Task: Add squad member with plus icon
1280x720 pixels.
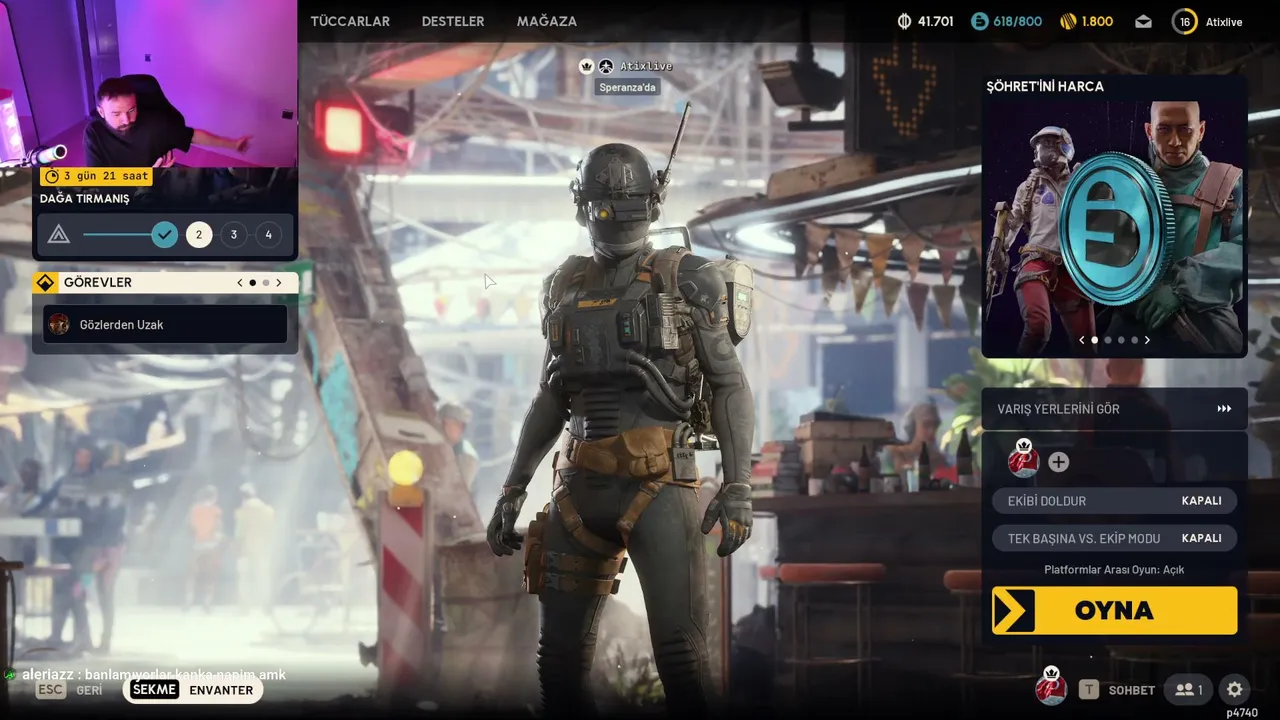Action: pyautogui.click(x=1058, y=462)
